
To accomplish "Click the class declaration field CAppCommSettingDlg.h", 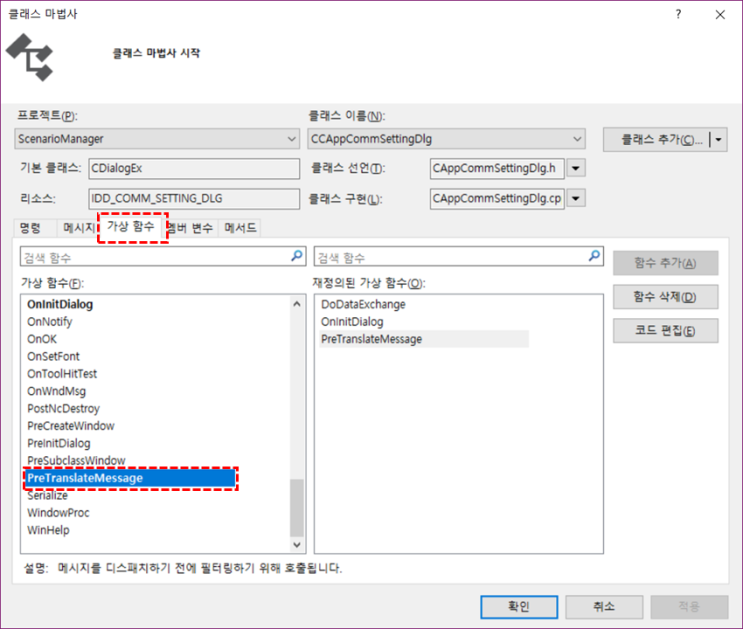I will coord(497,168).
